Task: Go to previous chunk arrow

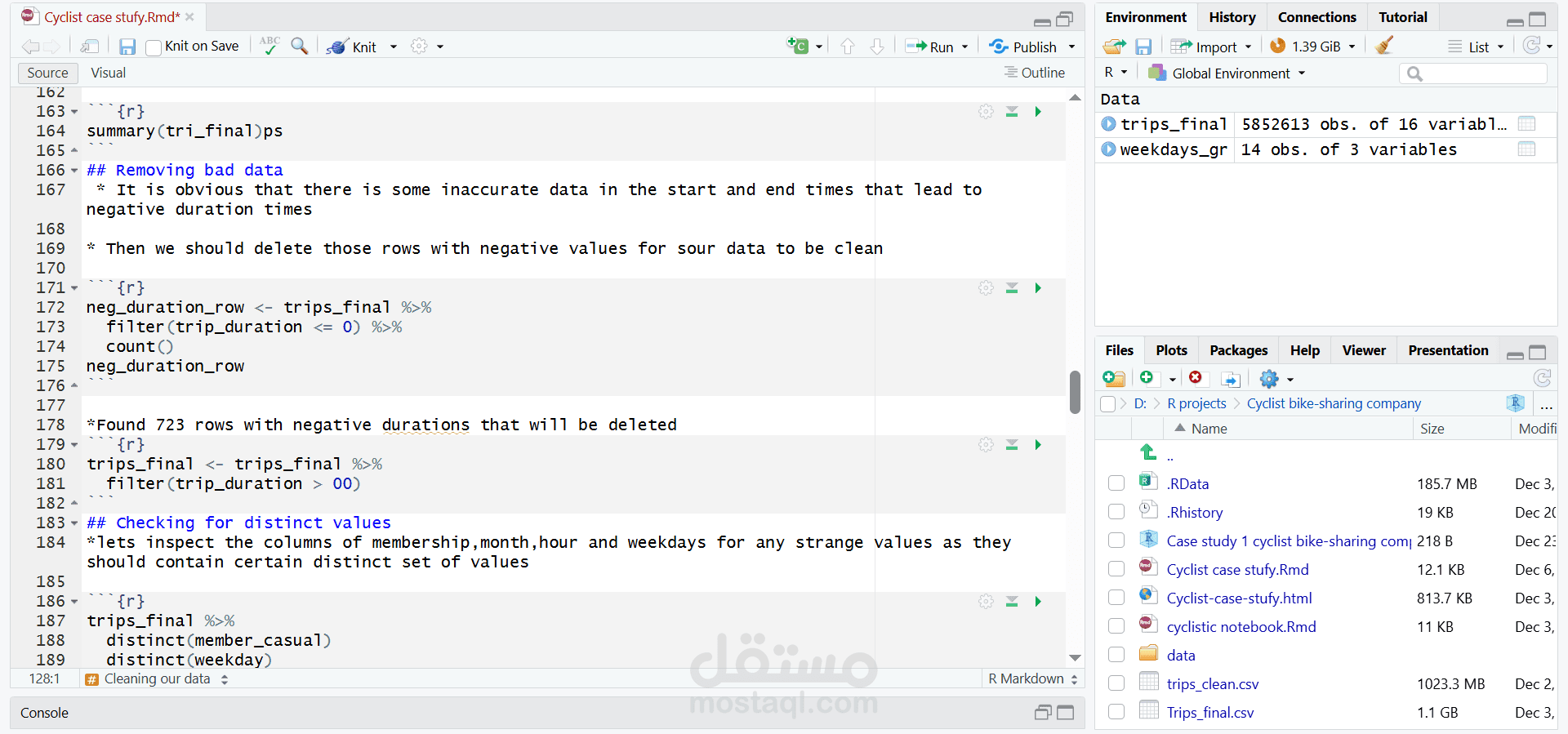Action: 848,47
